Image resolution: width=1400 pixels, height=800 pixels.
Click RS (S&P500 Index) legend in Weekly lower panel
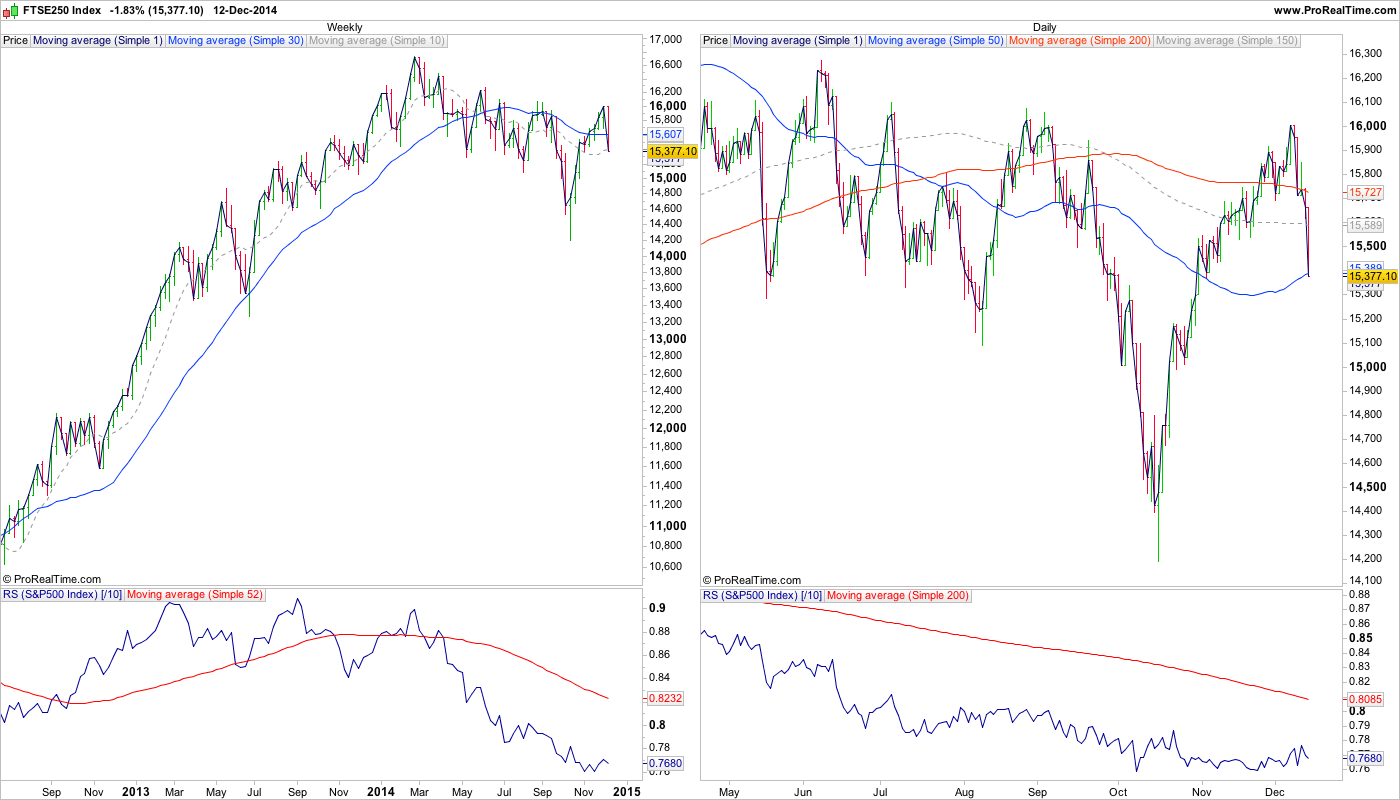pos(63,596)
